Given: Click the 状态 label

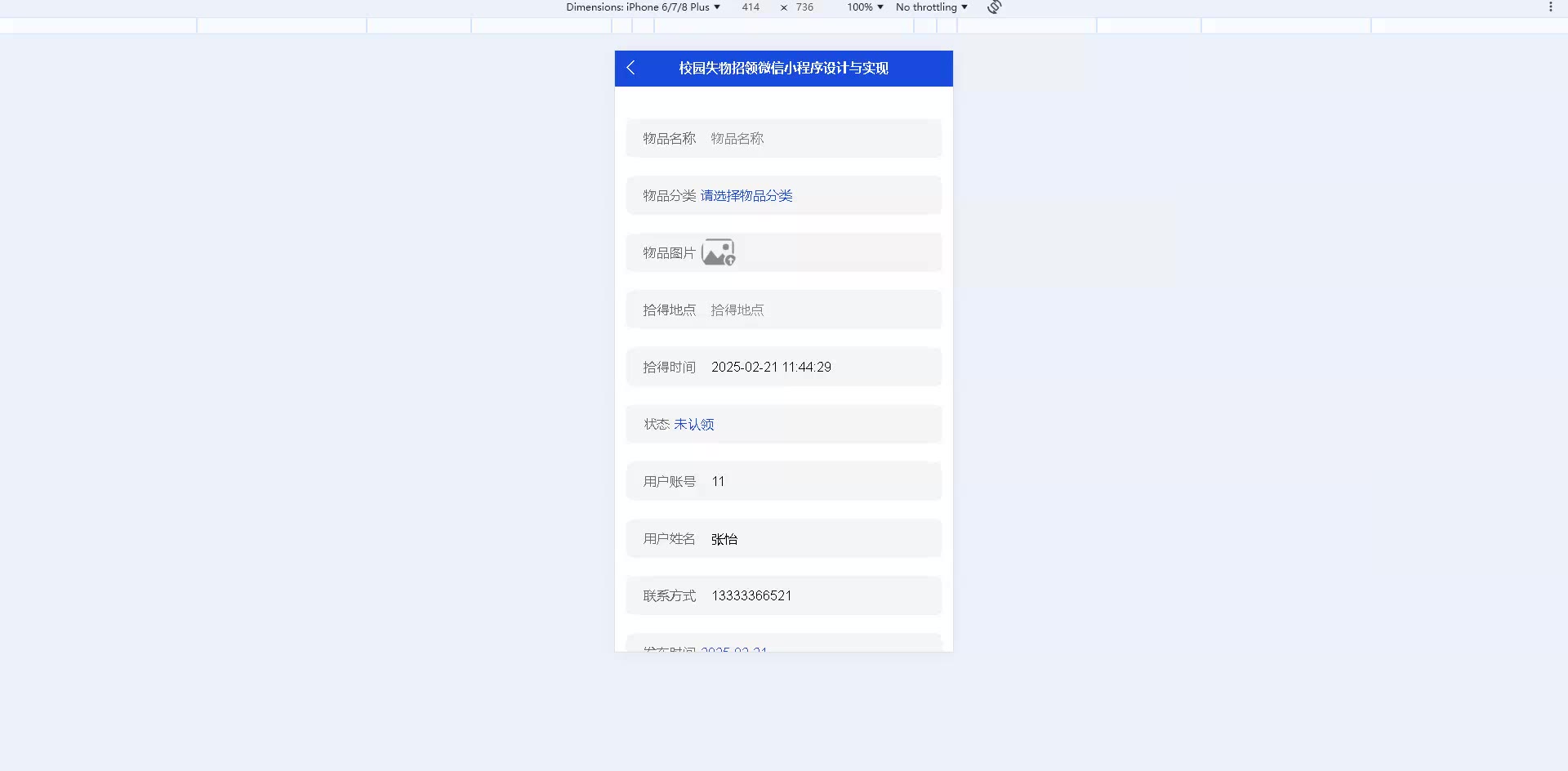Looking at the screenshot, I should [657, 424].
